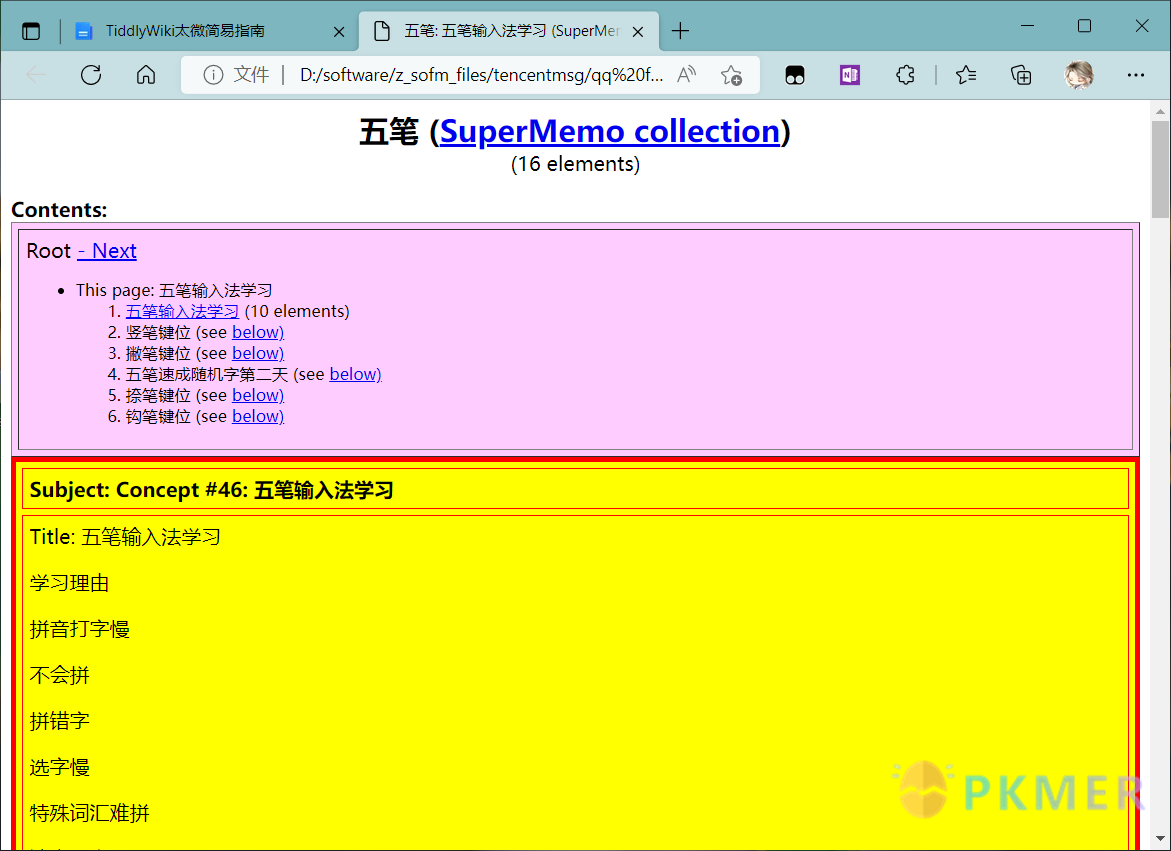Start Read aloud from address bar
The image size is (1171, 851).
686,75
